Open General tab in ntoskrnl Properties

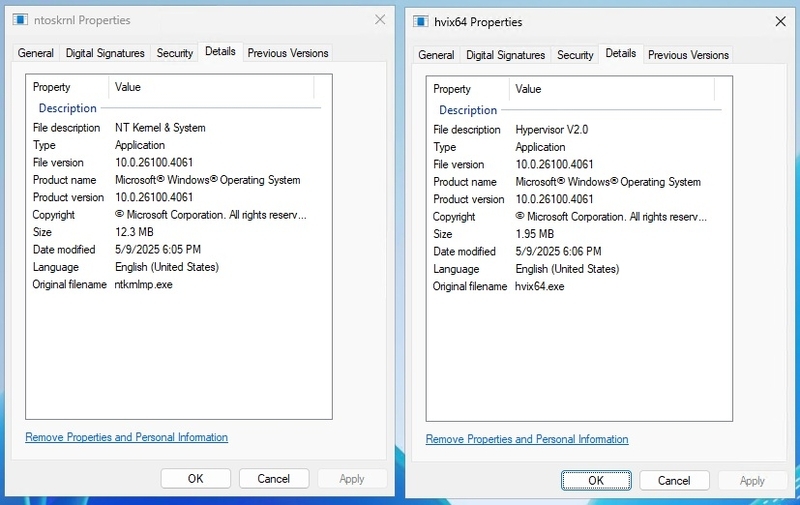pos(36,53)
